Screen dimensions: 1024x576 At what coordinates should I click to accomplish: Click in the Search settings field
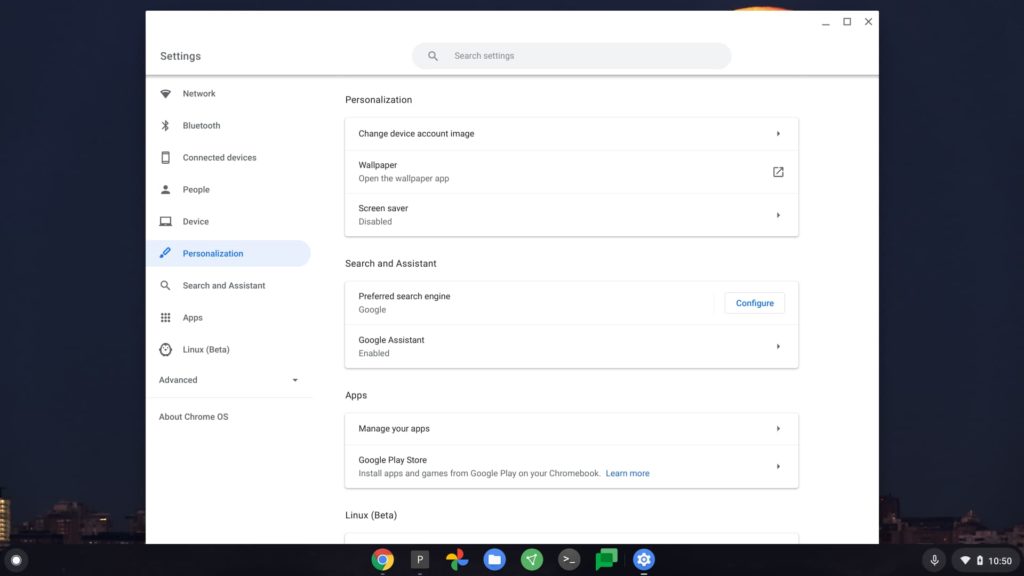coord(571,56)
